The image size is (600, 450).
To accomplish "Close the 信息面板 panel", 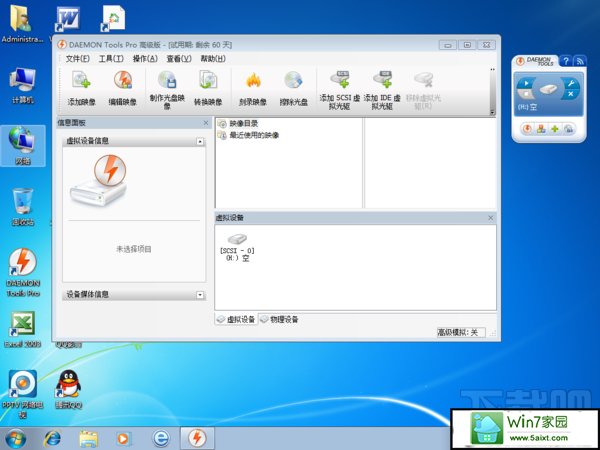I will click(x=206, y=123).
